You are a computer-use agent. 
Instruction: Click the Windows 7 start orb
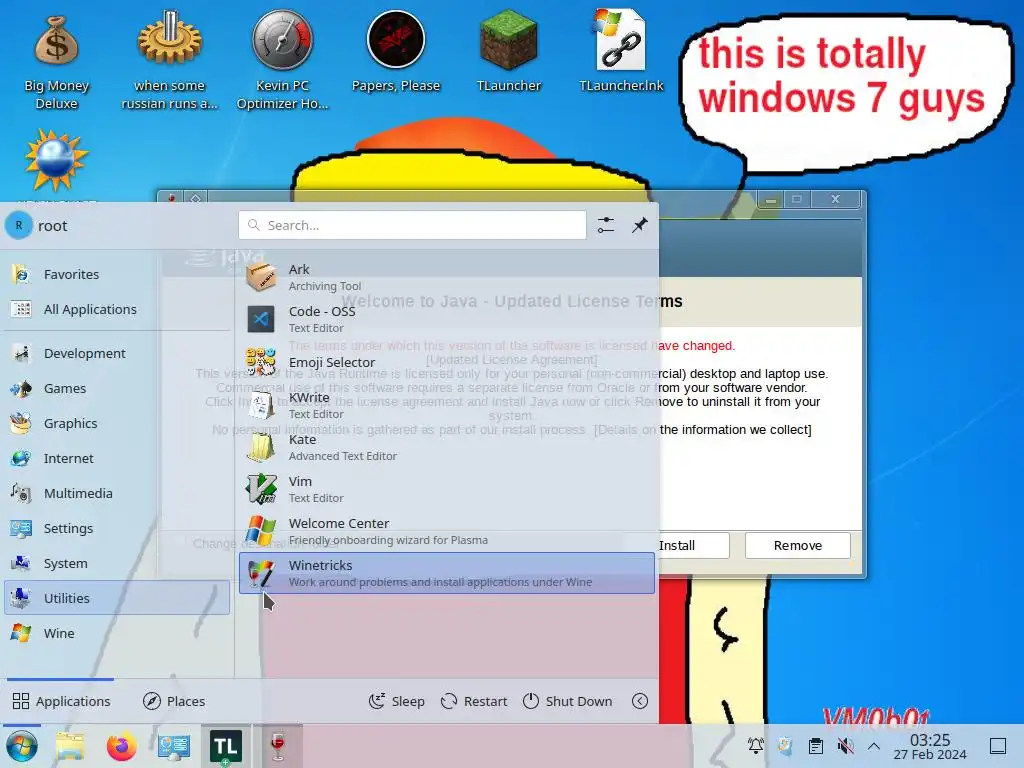pyautogui.click(x=22, y=746)
